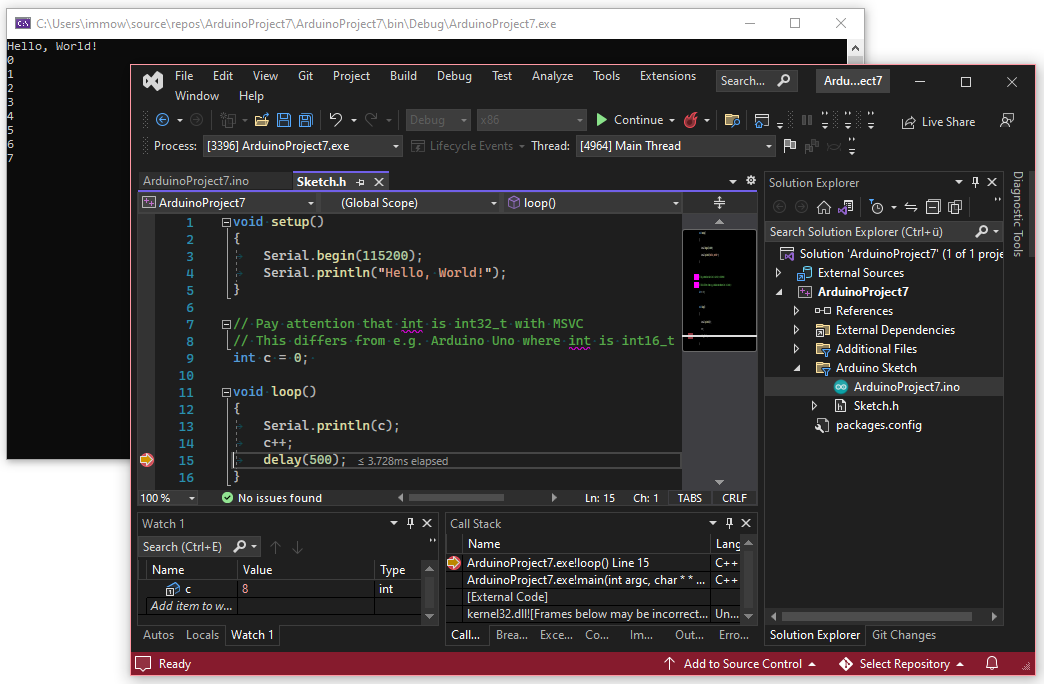Click the Navigate Backward arrow in toolbar
The image size is (1044, 684).
pyautogui.click(x=162, y=120)
